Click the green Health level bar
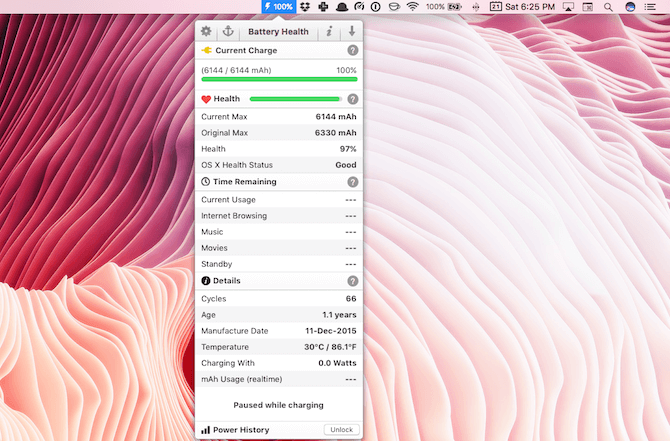This screenshot has height=441, width=670. pyautogui.click(x=295, y=99)
